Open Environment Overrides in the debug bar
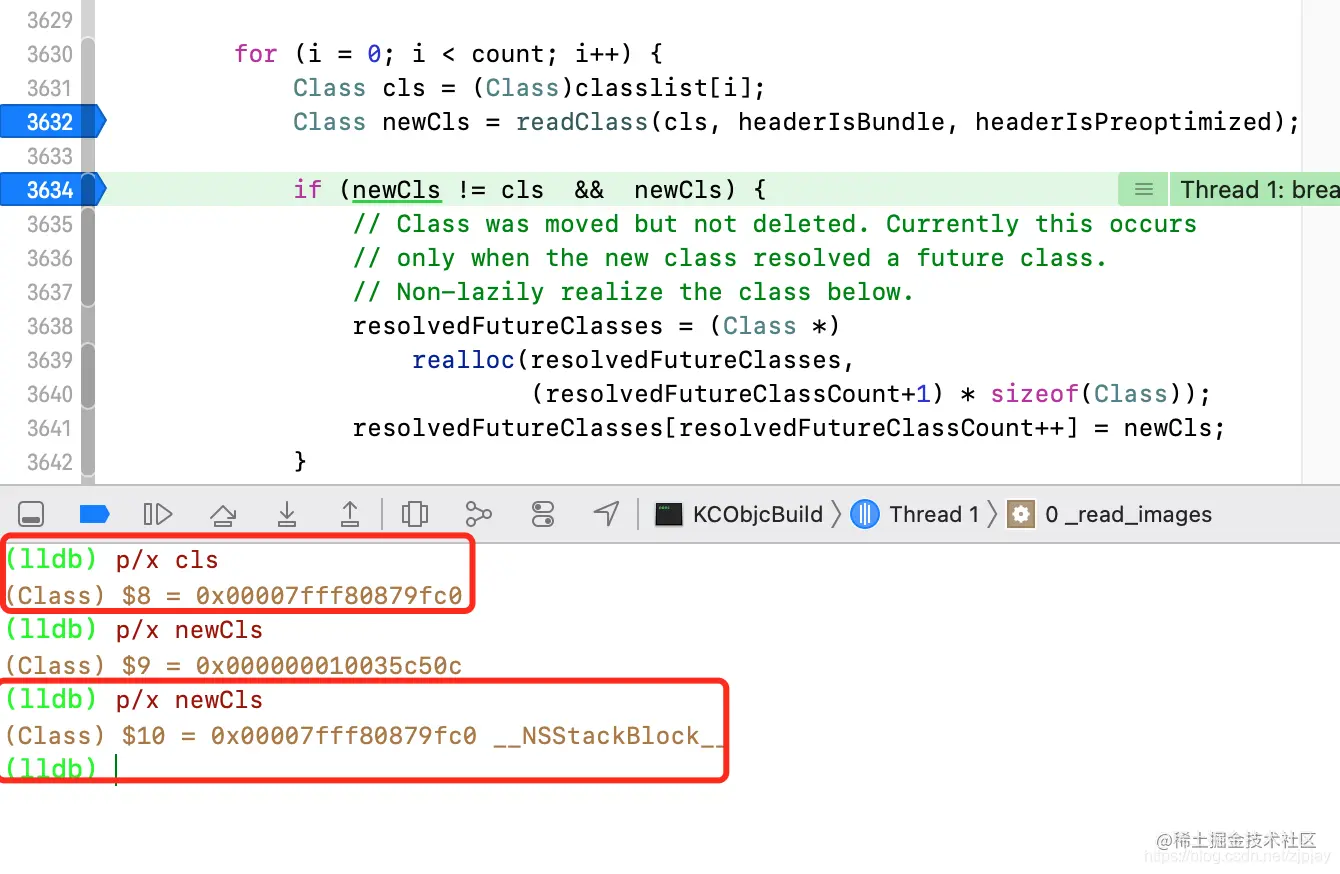Screen dimensions: 1340x874 (543, 514)
